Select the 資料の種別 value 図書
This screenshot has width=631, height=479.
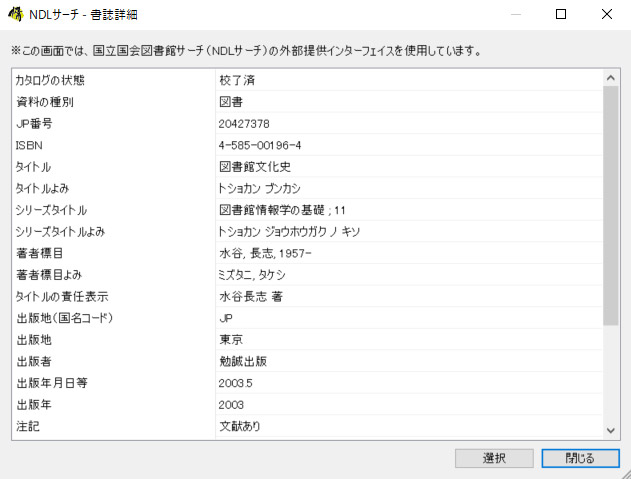(x=231, y=102)
